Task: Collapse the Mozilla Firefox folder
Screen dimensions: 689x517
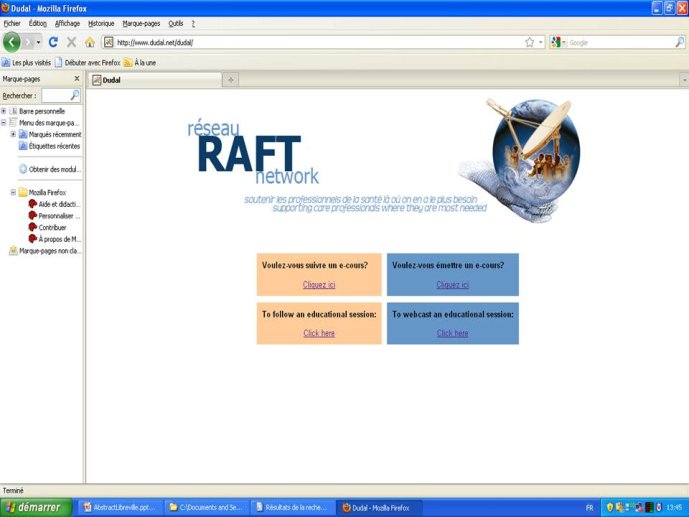Action: [13, 192]
